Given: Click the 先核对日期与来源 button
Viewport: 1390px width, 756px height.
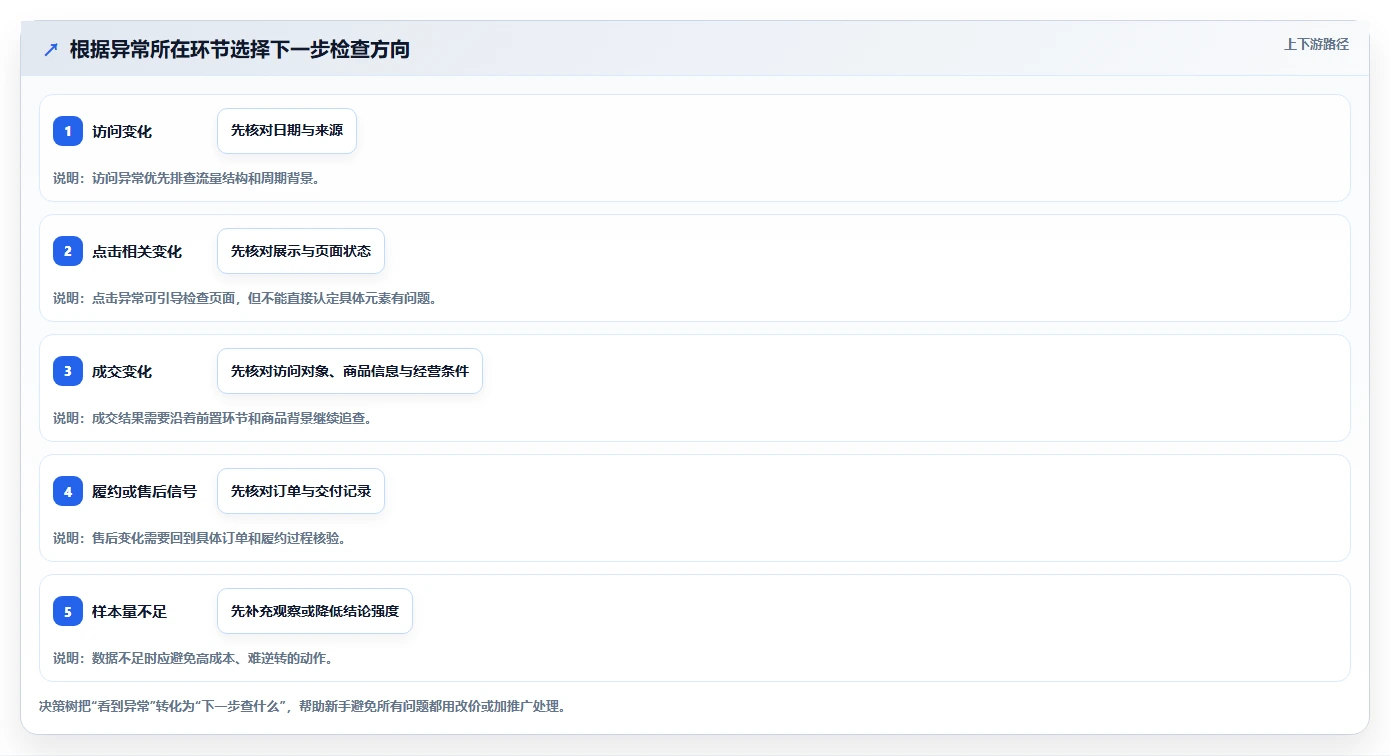Looking at the screenshot, I should coord(287,131).
